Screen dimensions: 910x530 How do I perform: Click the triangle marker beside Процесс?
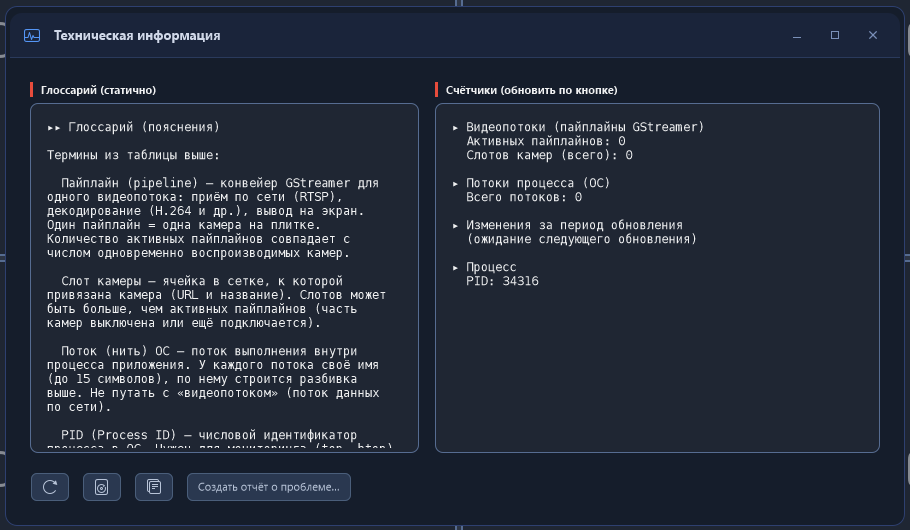[x=456, y=268]
